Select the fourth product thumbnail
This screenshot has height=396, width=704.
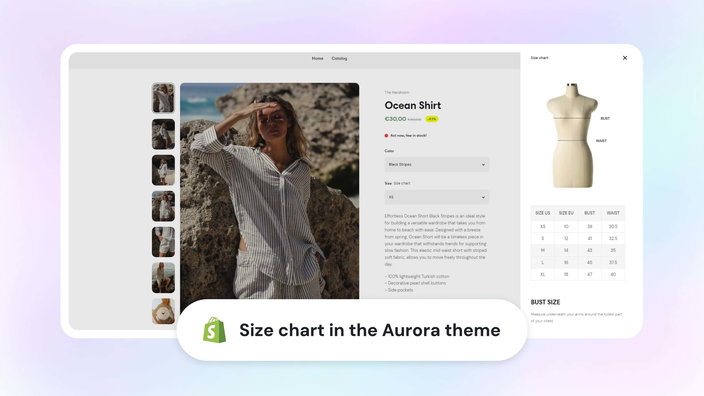[x=163, y=206]
